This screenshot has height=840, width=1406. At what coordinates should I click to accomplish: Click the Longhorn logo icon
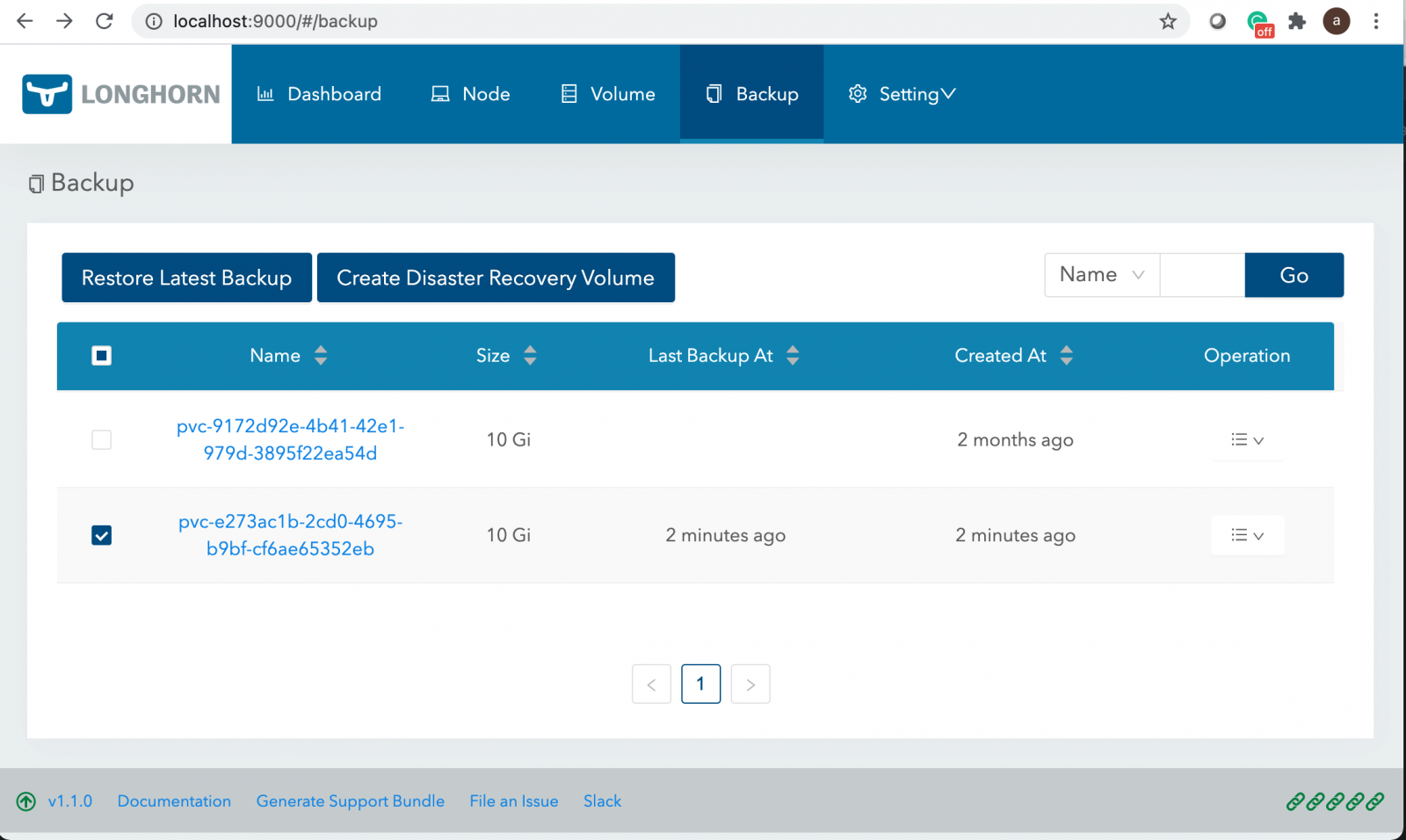click(47, 94)
